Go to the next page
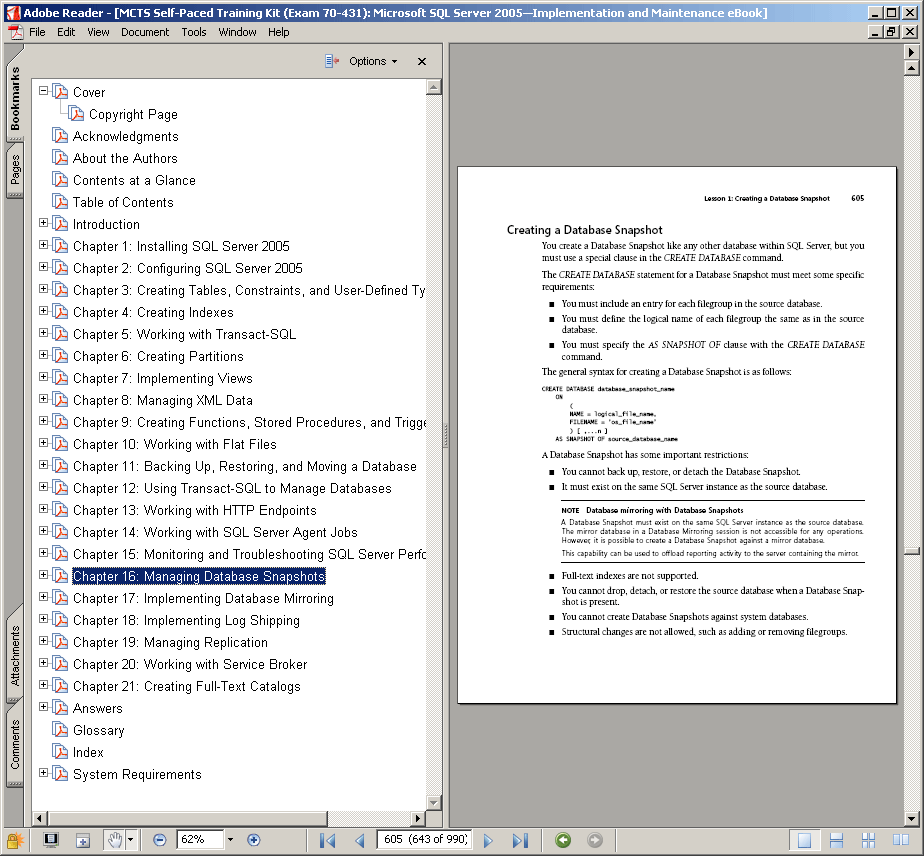 (488, 840)
